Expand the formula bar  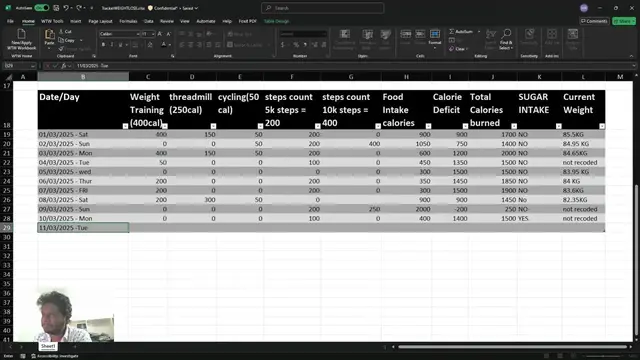[633, 66]
